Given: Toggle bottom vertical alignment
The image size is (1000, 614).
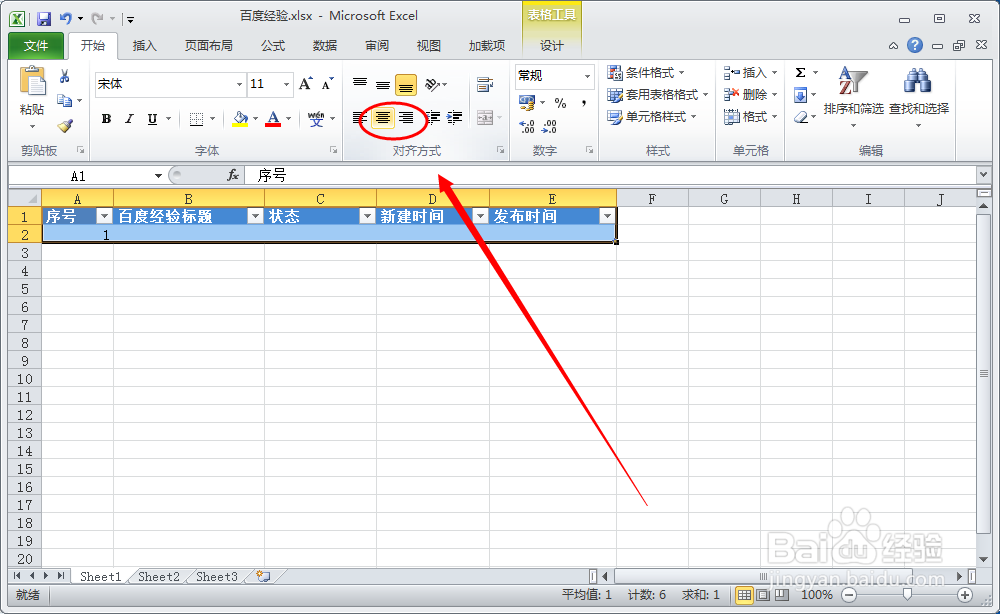Looking at the screenshot, I should coord(406,85).
